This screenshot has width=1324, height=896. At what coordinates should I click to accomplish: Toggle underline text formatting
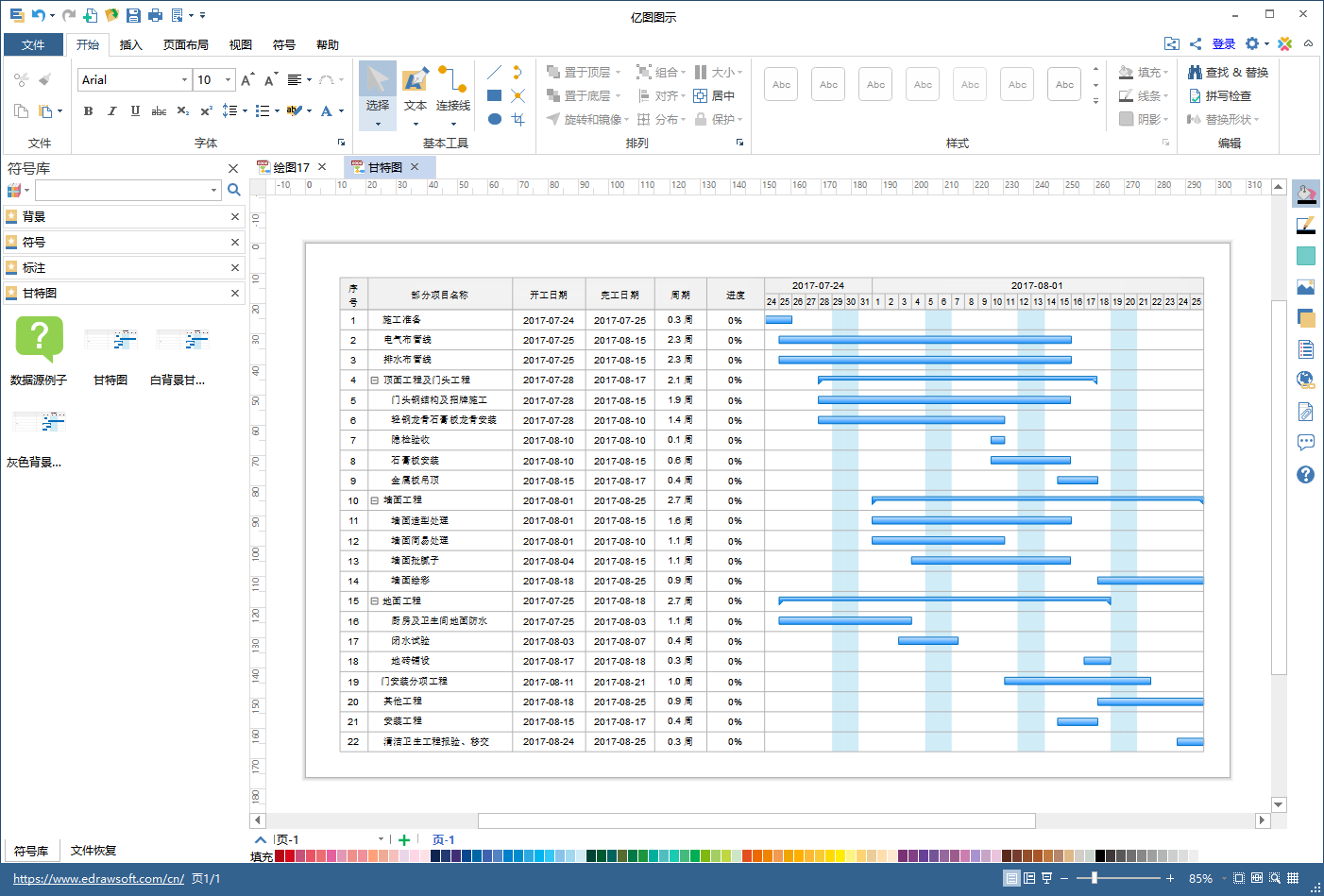(135, 110)
